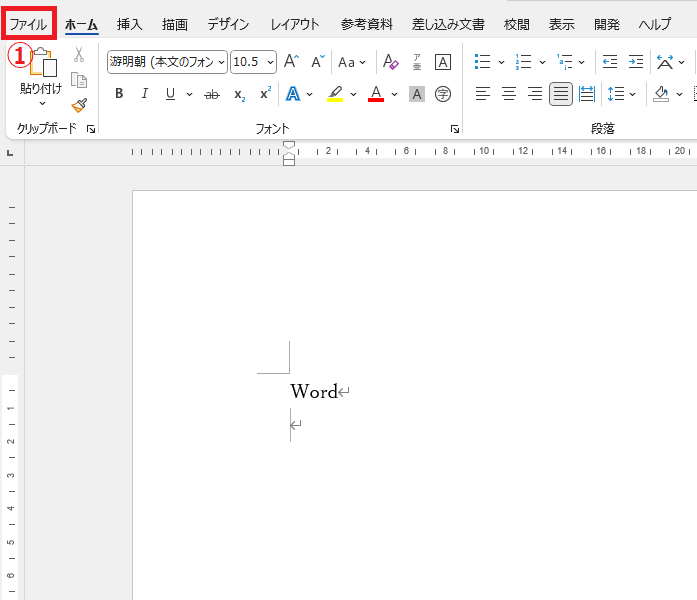The height and width of the screenshot is (600, 697).
Task: Click the 貼り付け paste icon
Action: point(43,62)
